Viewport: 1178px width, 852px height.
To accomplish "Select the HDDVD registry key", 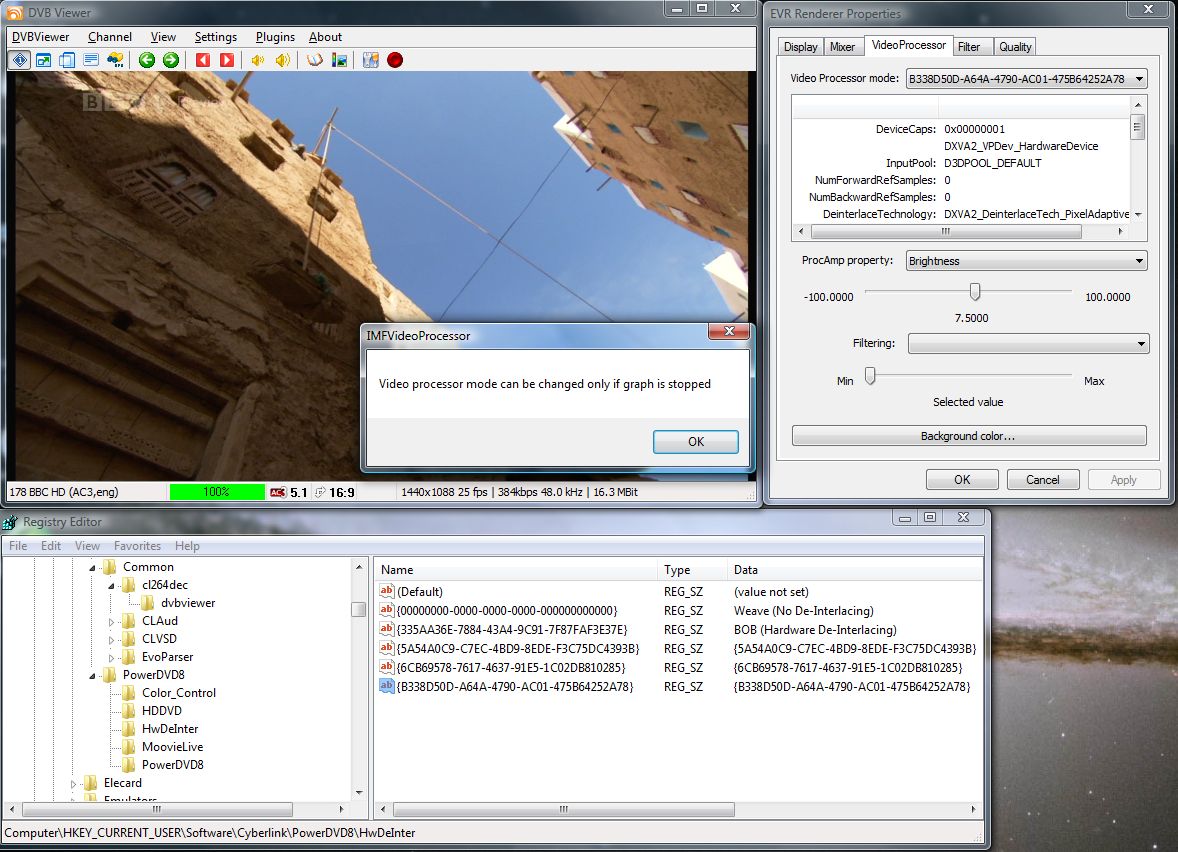I will 162,711.
